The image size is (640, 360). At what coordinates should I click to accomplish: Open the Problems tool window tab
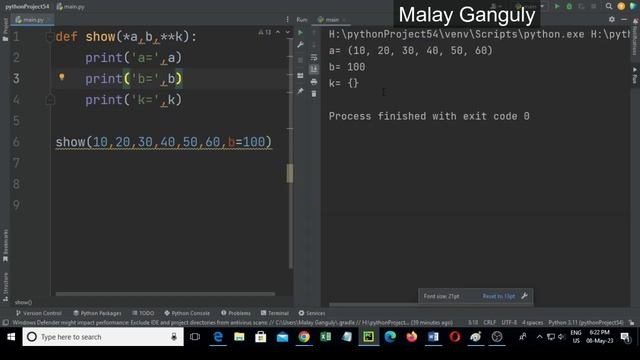click(236, 313)
